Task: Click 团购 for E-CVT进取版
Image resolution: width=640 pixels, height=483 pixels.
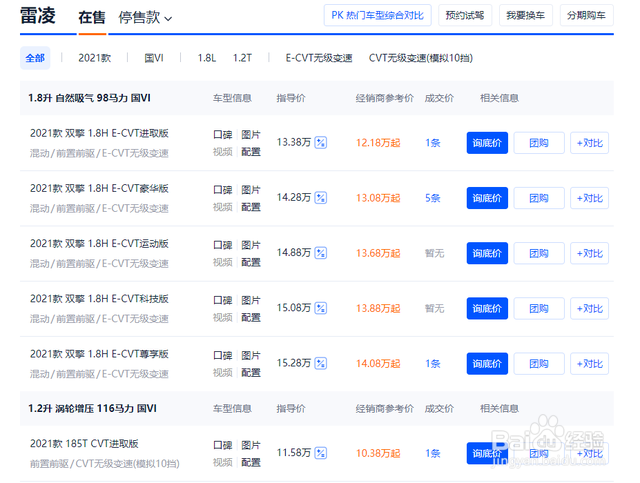Action: coord(539,143)
